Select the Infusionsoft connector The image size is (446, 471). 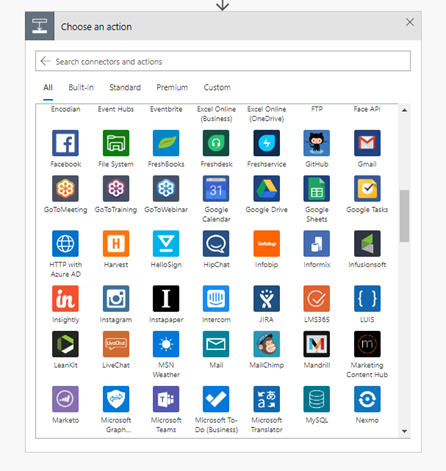click(x=367, y=243)
